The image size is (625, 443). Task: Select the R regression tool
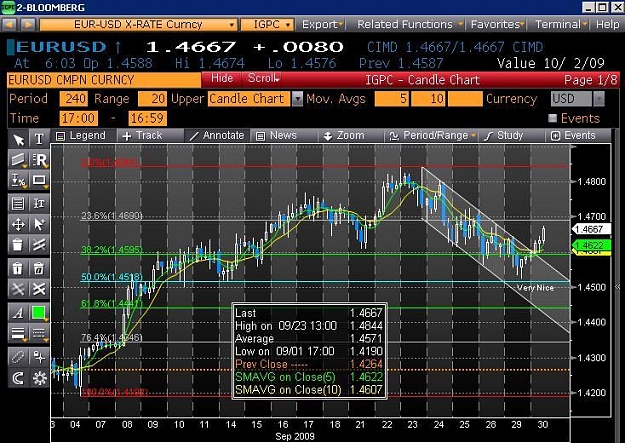pyautogui.click(x=39, y=160)
